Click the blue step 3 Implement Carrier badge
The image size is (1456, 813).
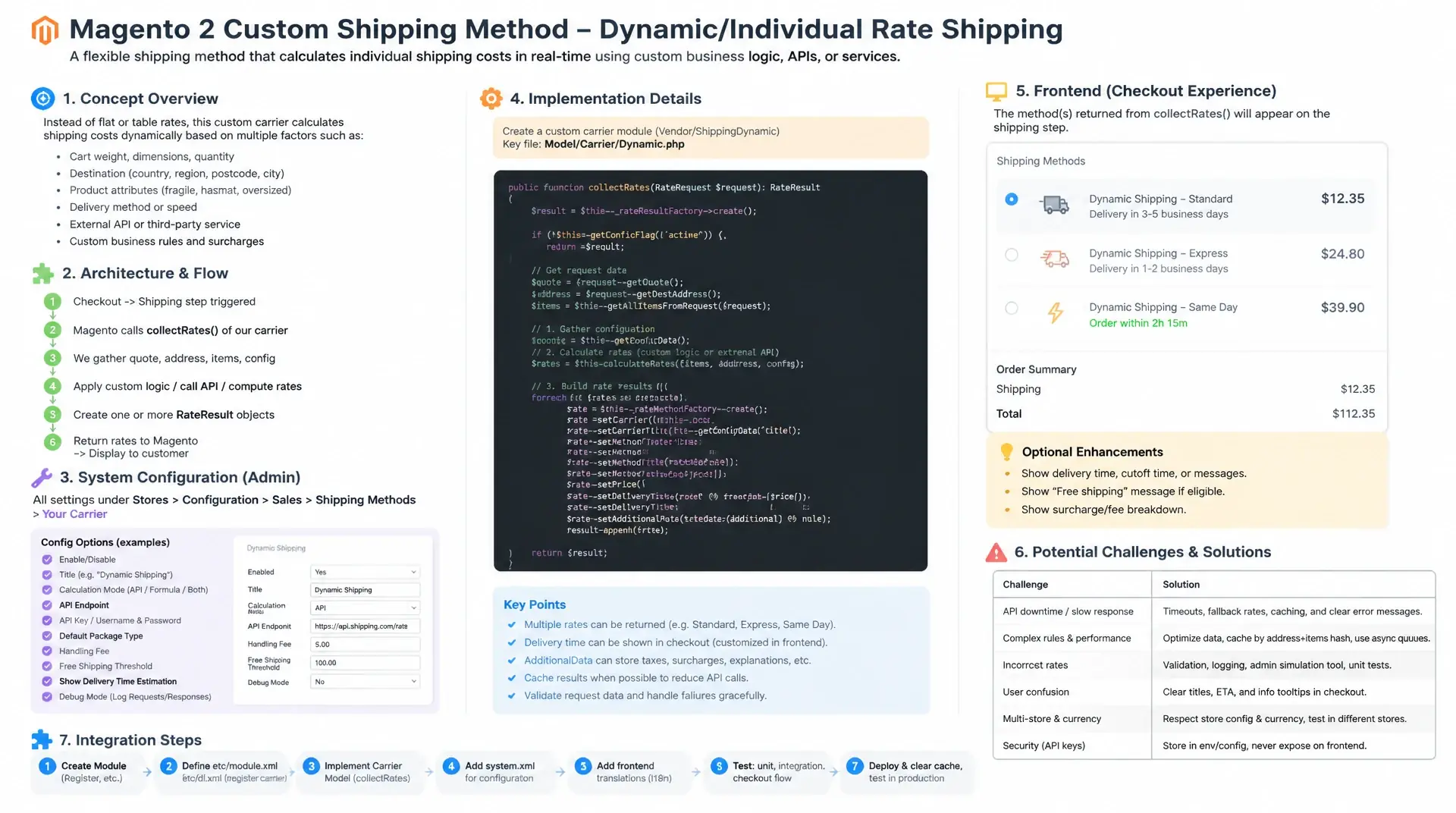click(x=311, y=767)
